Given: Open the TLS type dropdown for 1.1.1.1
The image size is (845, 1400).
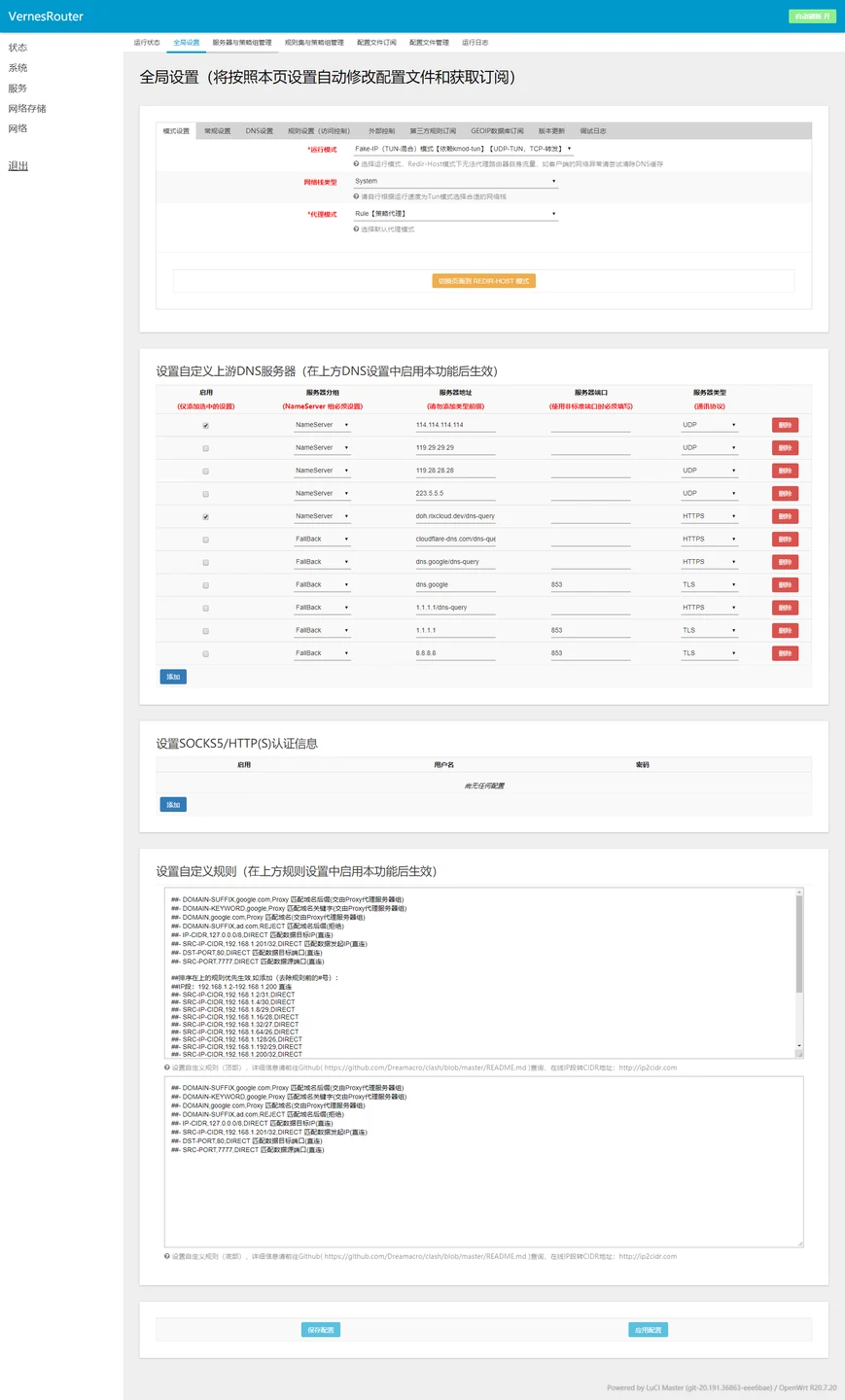Looking at the screenshot, I should (x=709, y=630).
